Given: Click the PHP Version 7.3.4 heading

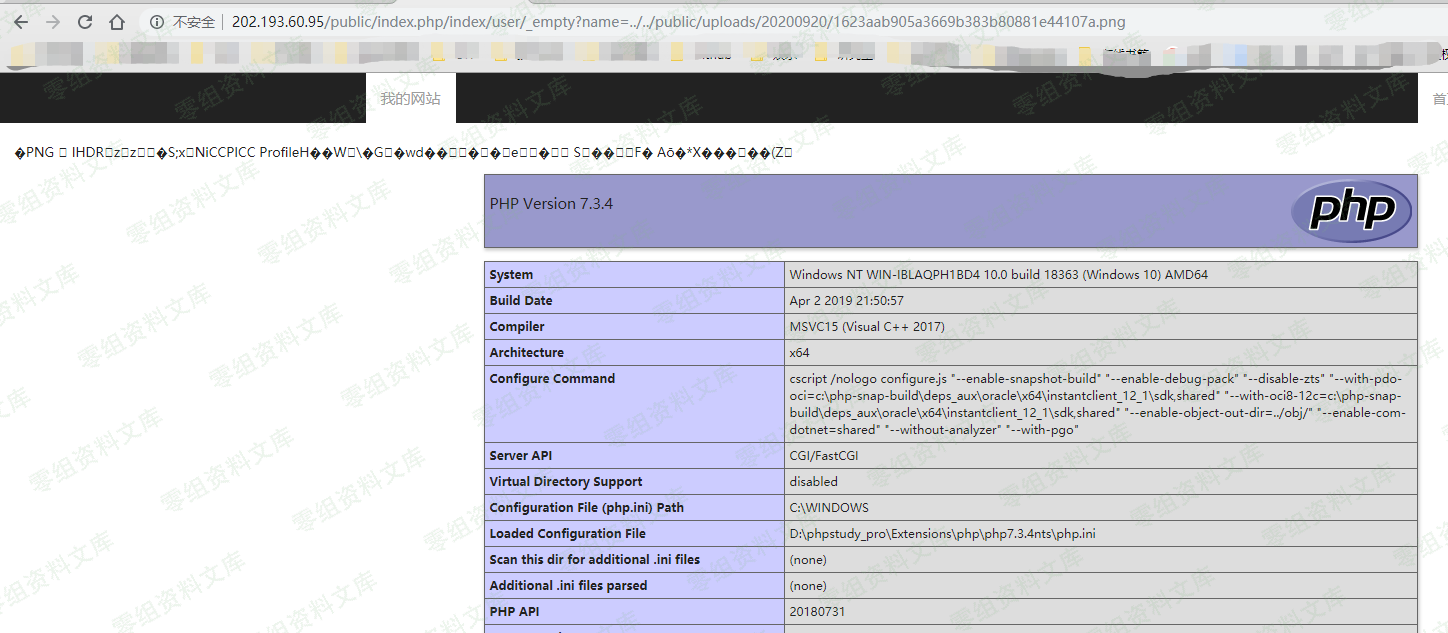Looking at the screenshot, I should click(551, 204).
